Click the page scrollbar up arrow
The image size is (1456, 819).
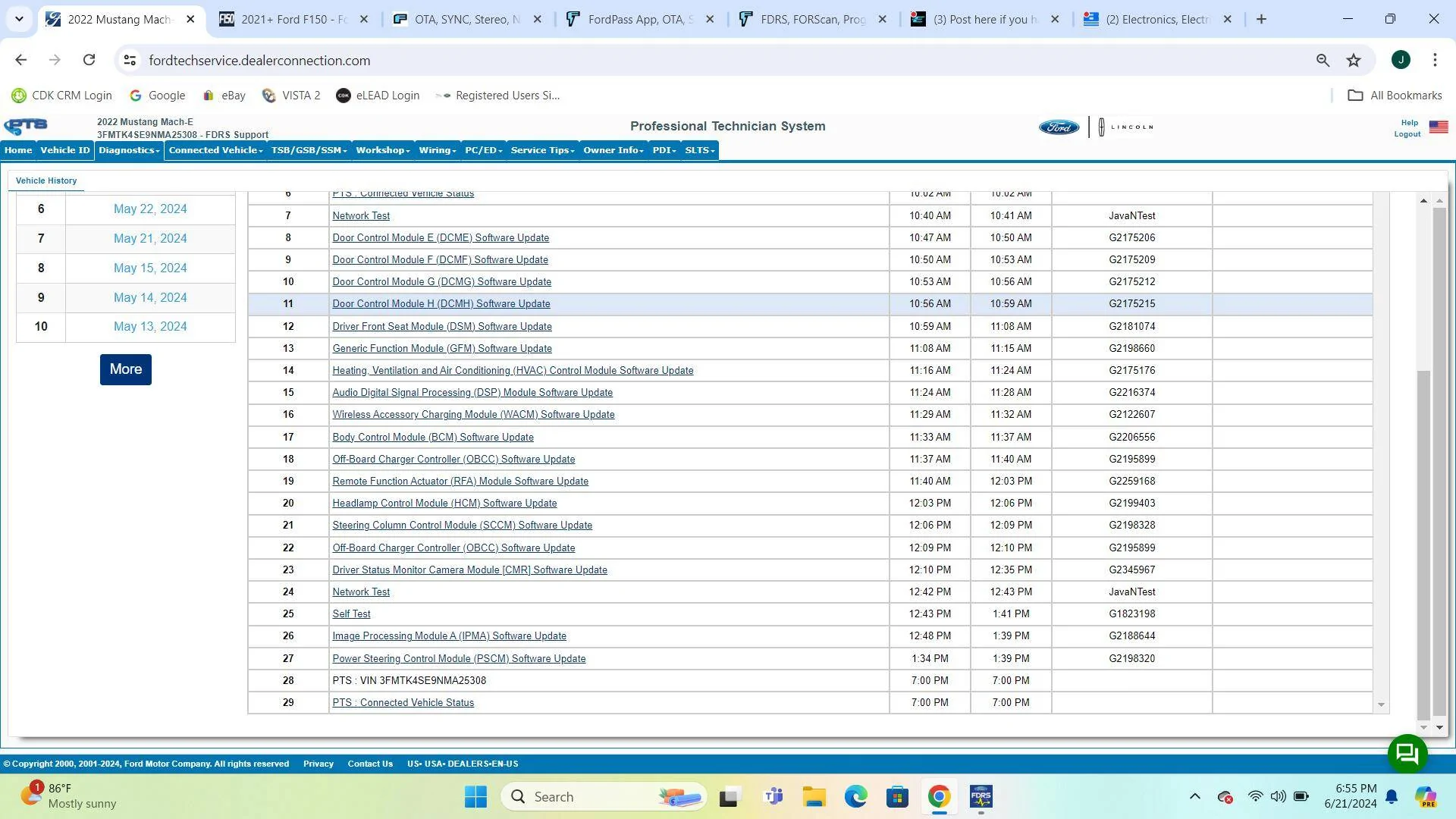1439,201
